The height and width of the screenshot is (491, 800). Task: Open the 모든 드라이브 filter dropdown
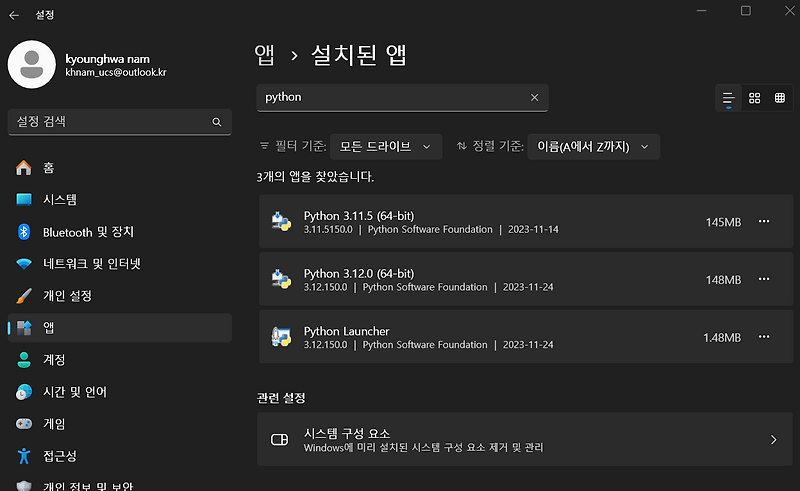tap(386, 147)
